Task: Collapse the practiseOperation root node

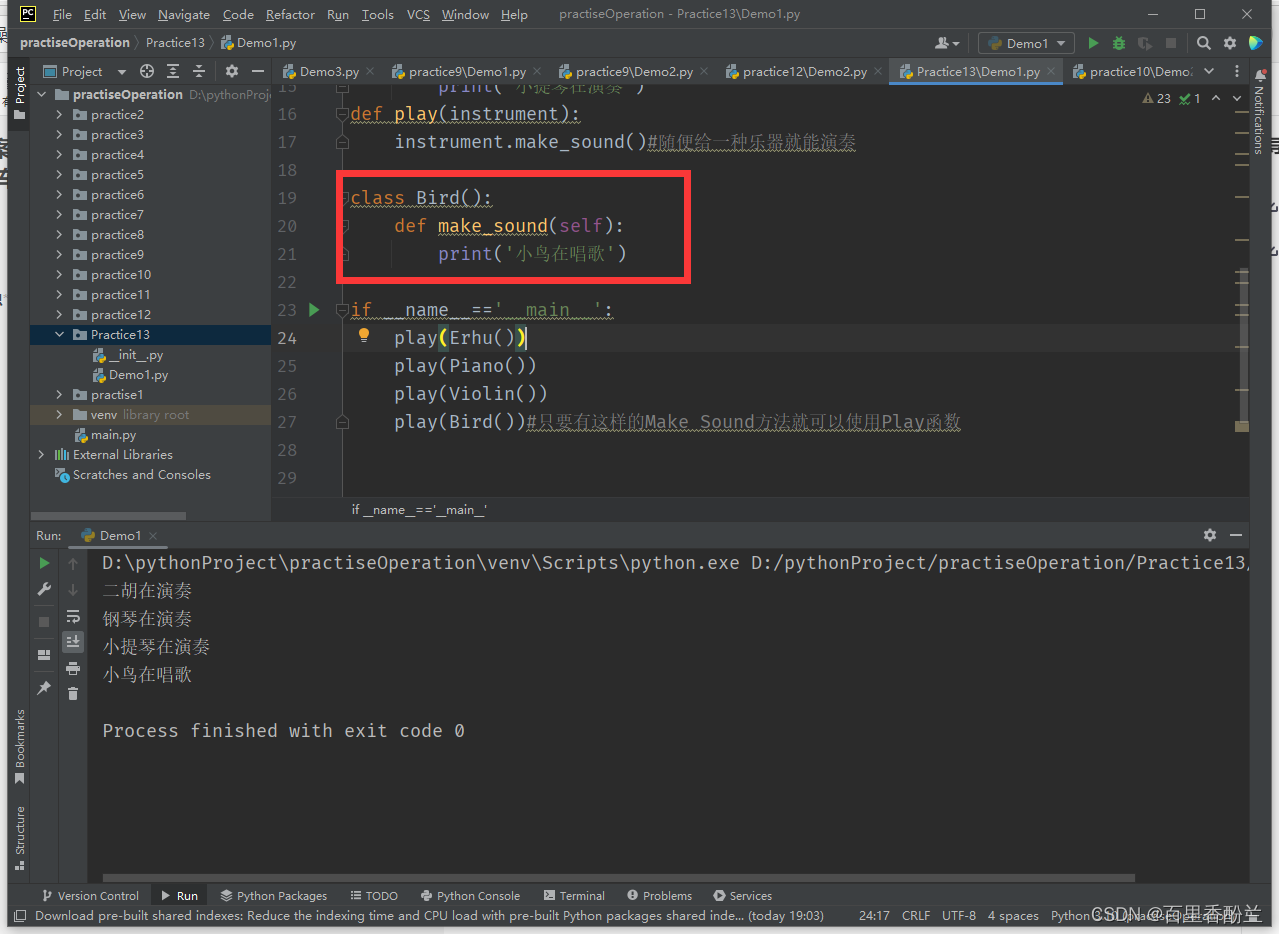Action: tap(41, 95)
